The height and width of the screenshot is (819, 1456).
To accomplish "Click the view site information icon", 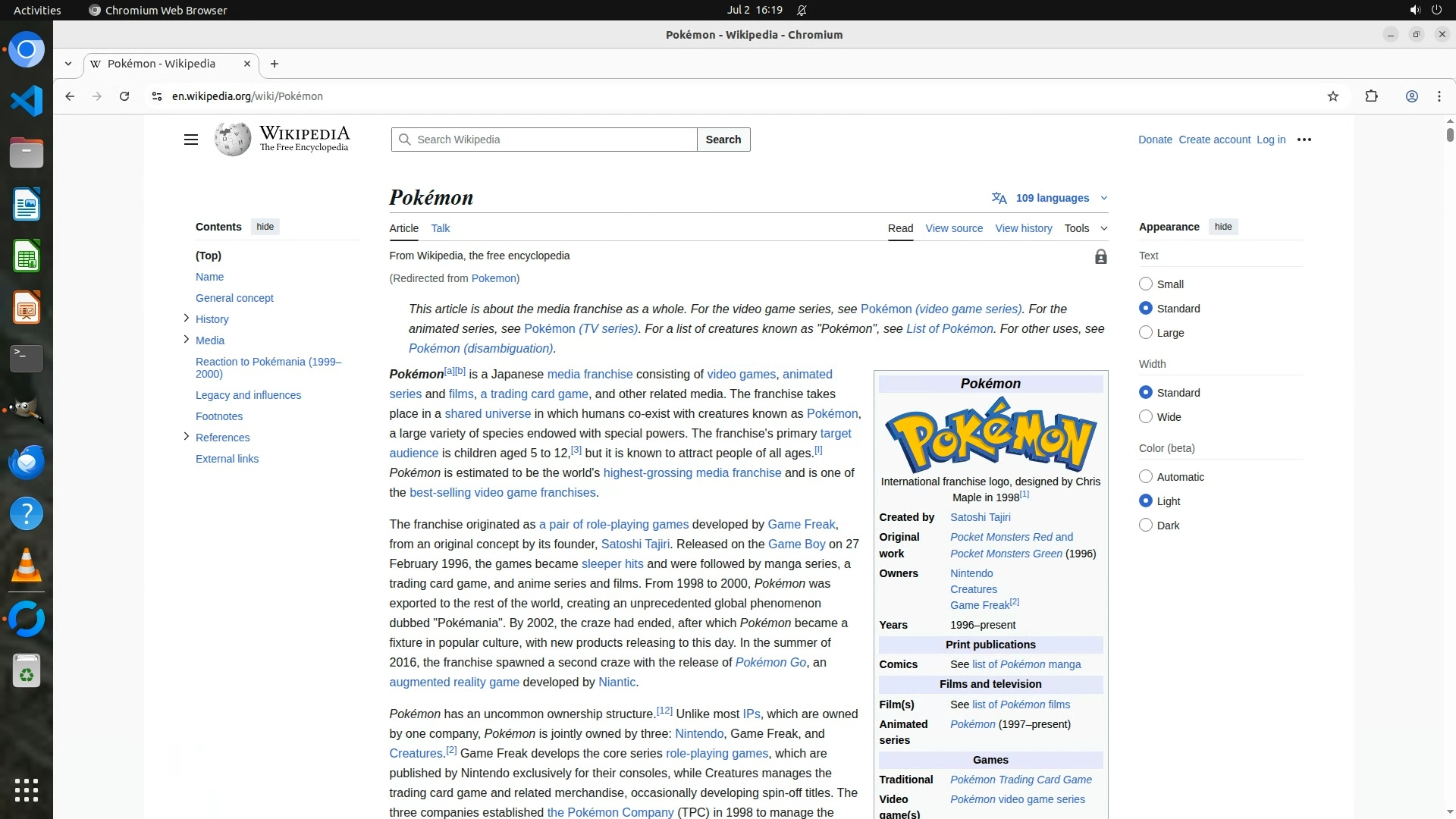I will tap(156, 96).
